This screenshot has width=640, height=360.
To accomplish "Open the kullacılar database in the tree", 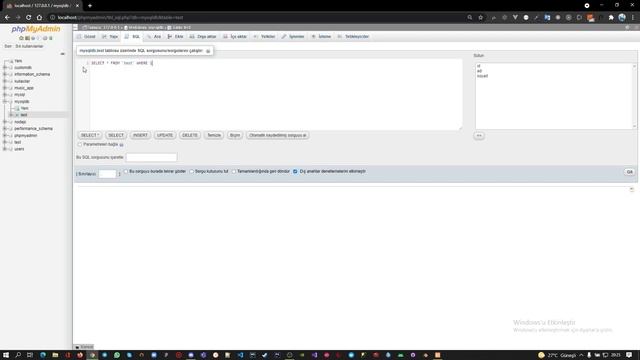I will 22,81.
